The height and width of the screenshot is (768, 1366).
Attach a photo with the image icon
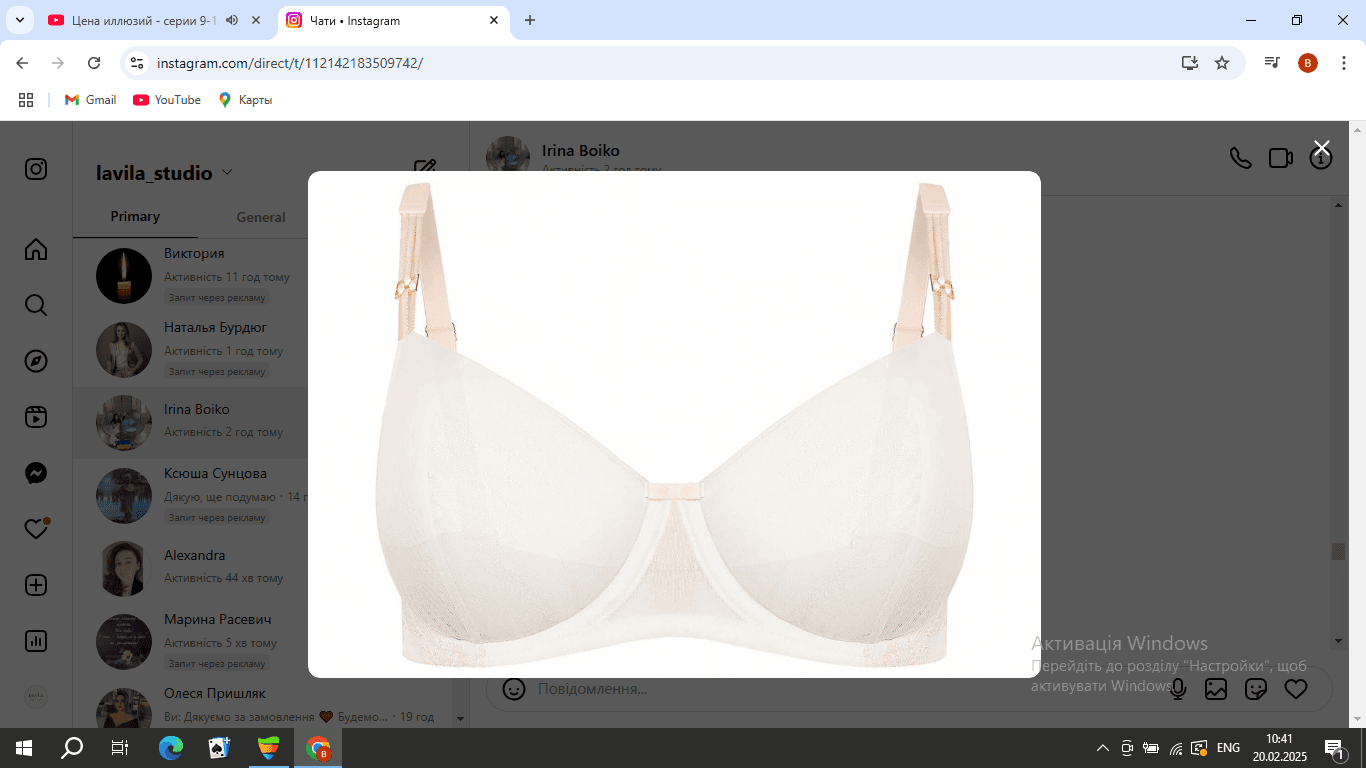1216,689
